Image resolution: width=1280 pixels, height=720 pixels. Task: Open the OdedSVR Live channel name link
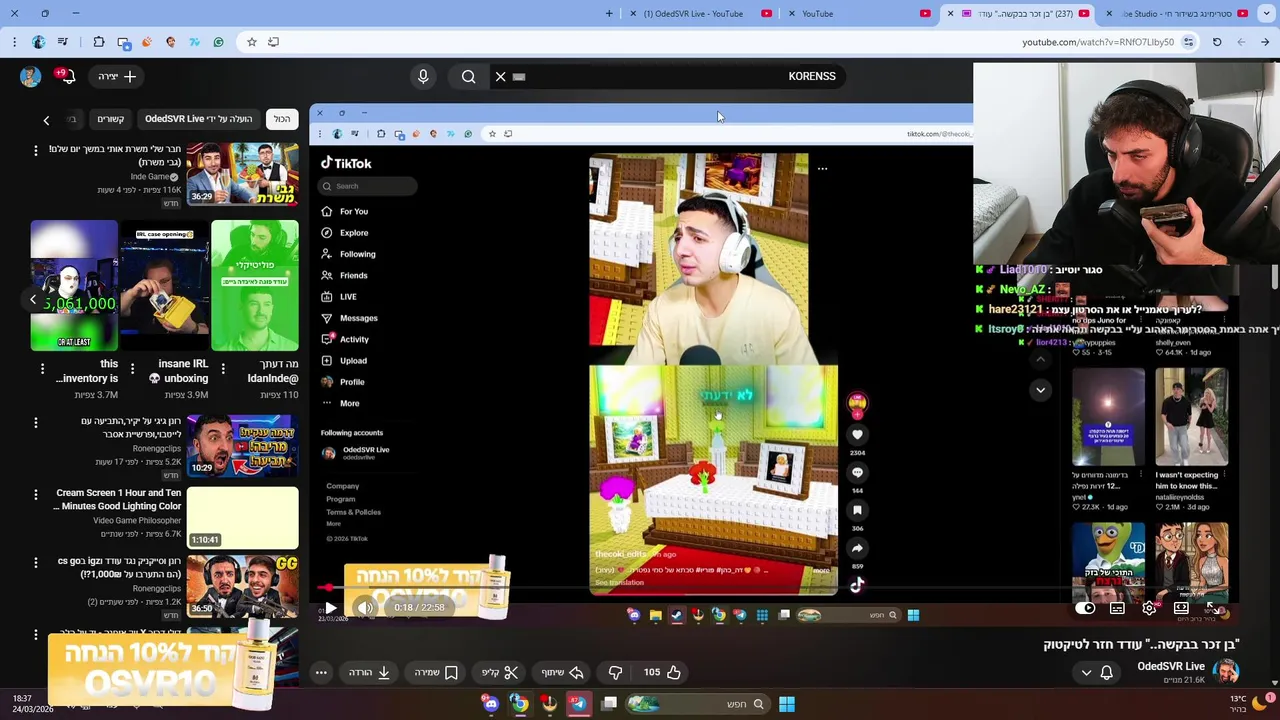point(1170,666)
